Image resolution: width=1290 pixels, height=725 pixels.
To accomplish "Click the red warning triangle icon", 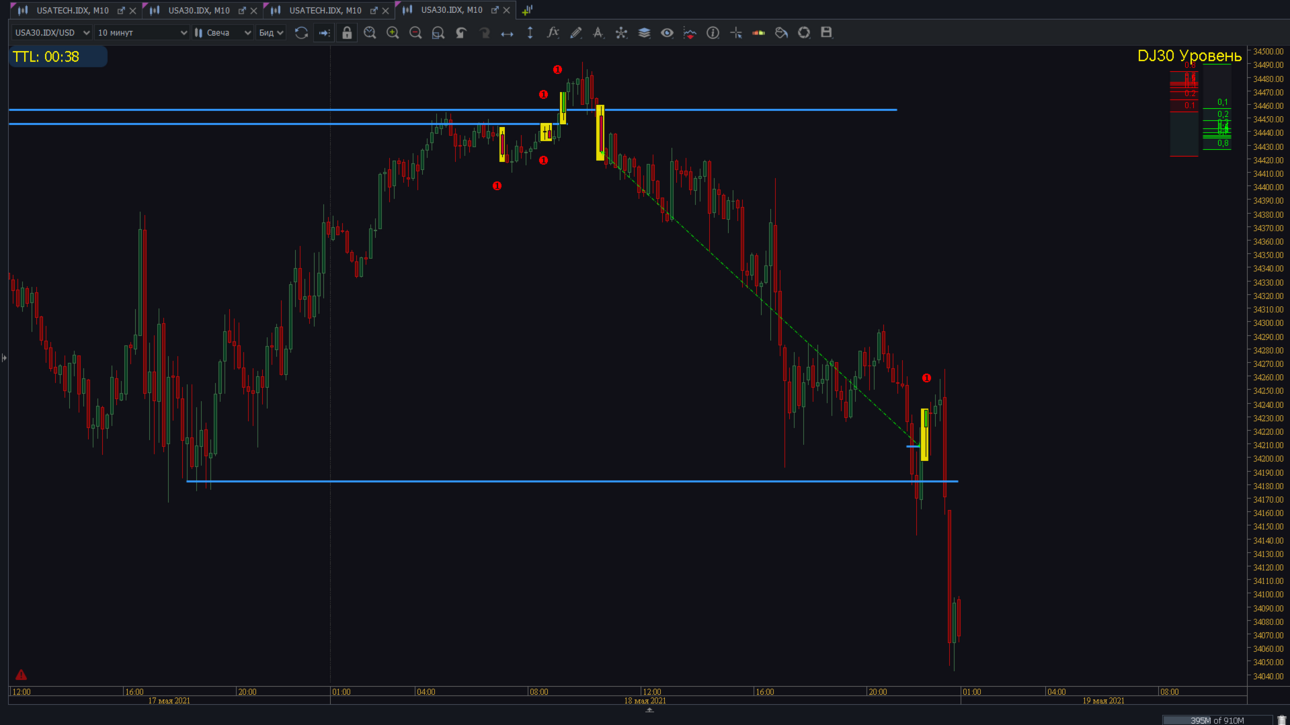I will 21,675.
